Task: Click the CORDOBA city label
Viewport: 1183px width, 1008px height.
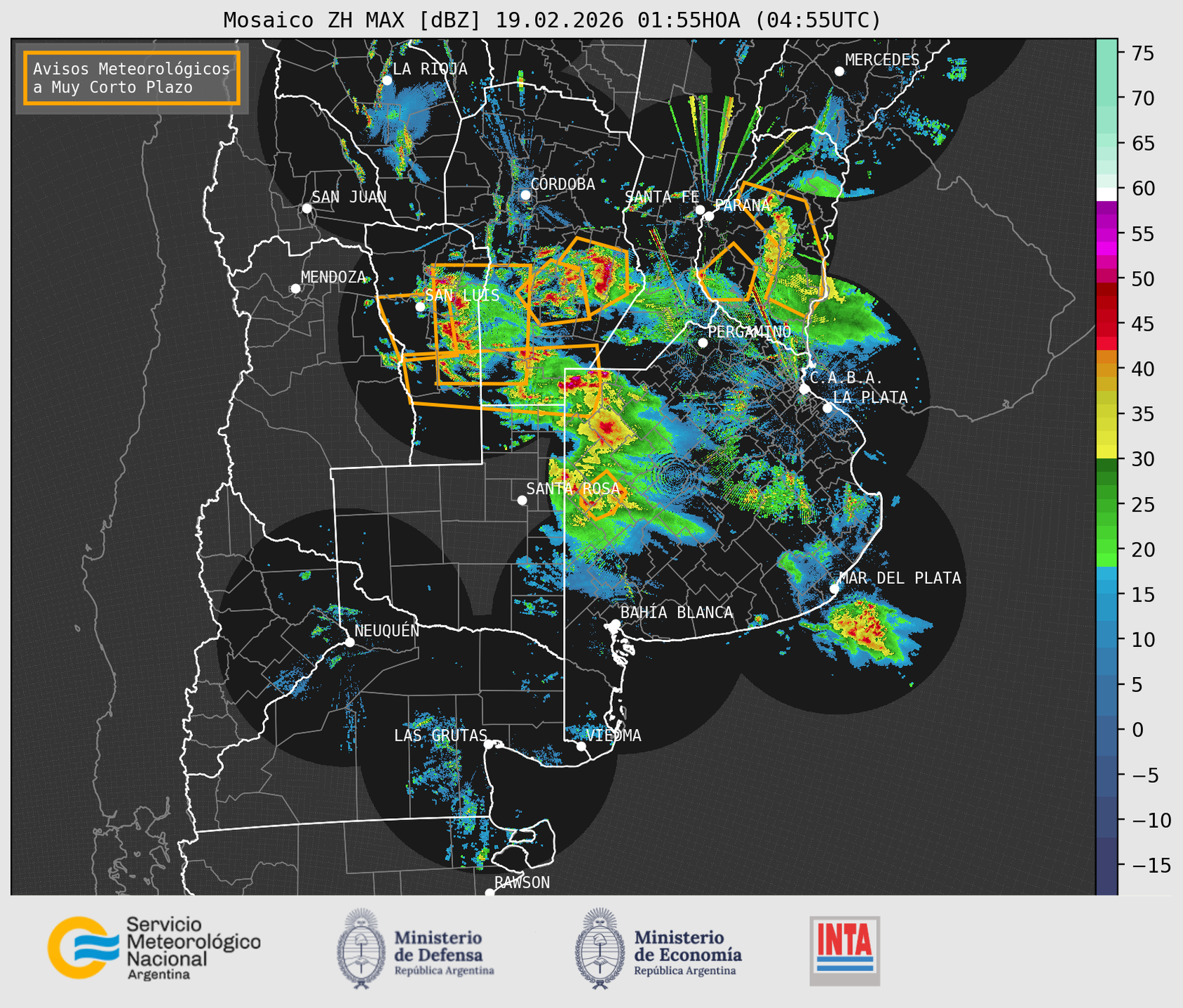Action: (x=562, y=184)
